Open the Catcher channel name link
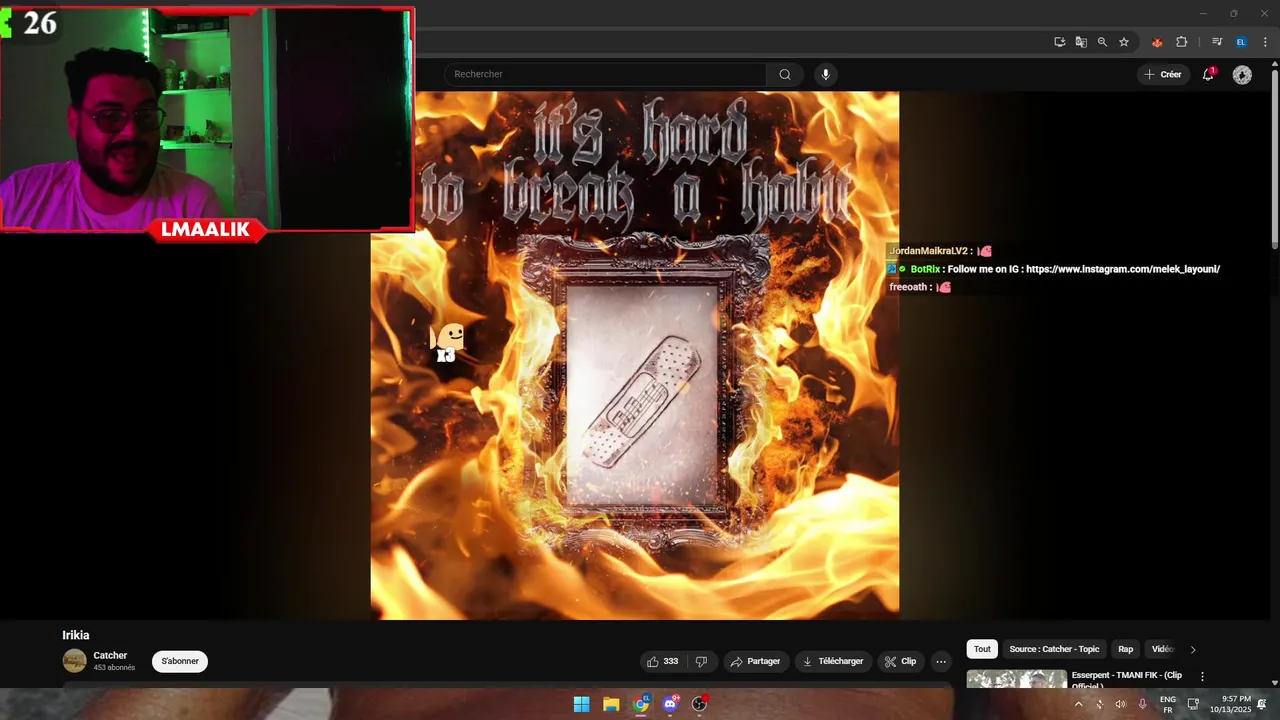The width and height of the screenshot is (1280, 720). [x=110, y=656]
